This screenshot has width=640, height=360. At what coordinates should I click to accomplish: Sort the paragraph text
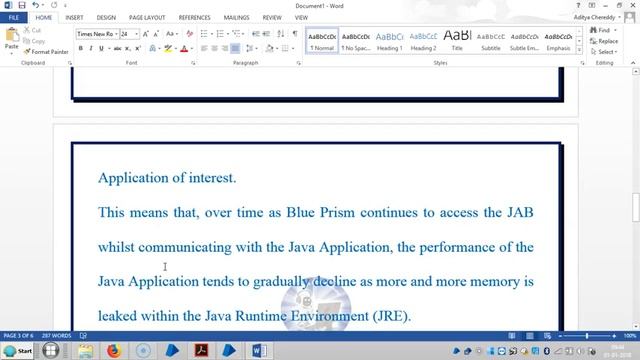click(x=280, y=34)
